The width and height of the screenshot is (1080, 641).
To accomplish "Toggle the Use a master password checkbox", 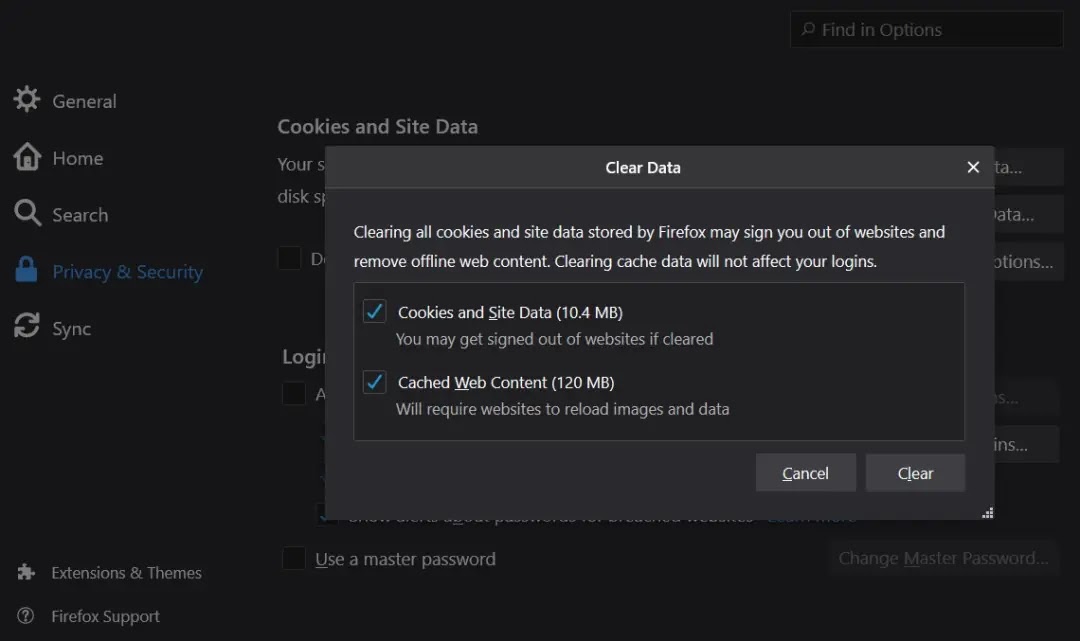I will tap(293, 558).
